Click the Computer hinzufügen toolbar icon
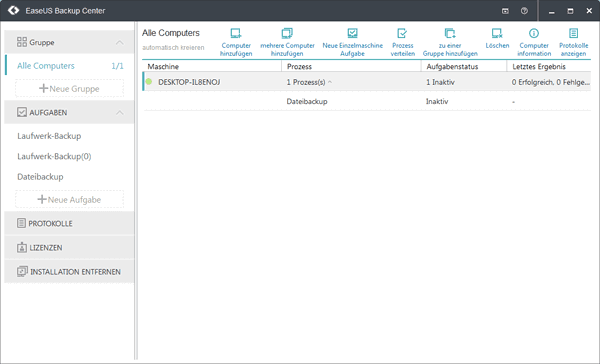600x364 pixels. pyautogui.click(x=236, y=34)
